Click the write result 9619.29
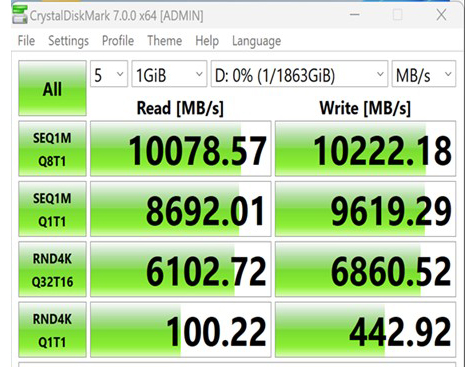Image resolution: width=465 pixels, height=367 pixels. tap(365, 209)
